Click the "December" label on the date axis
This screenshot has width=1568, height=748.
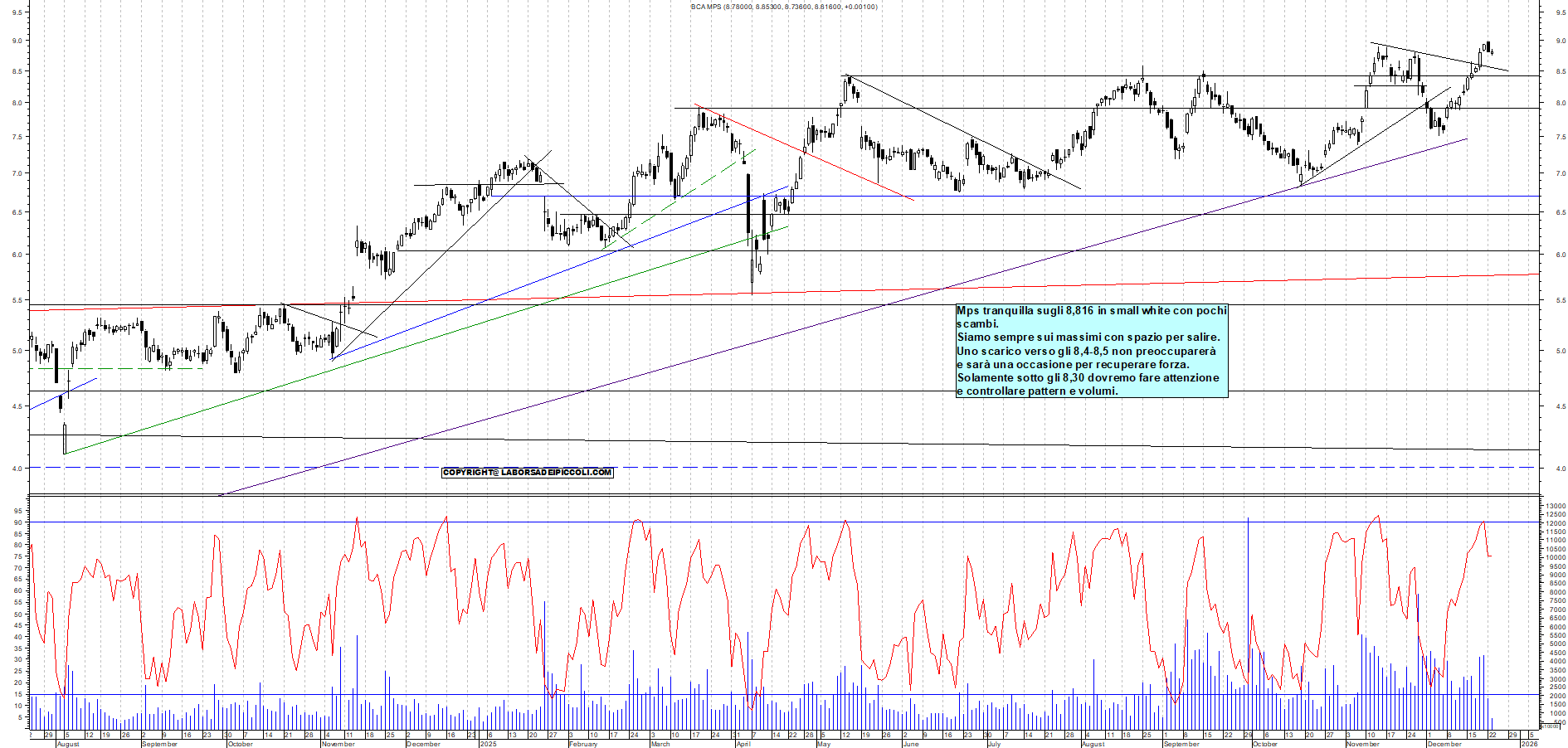tap(423, 744)
